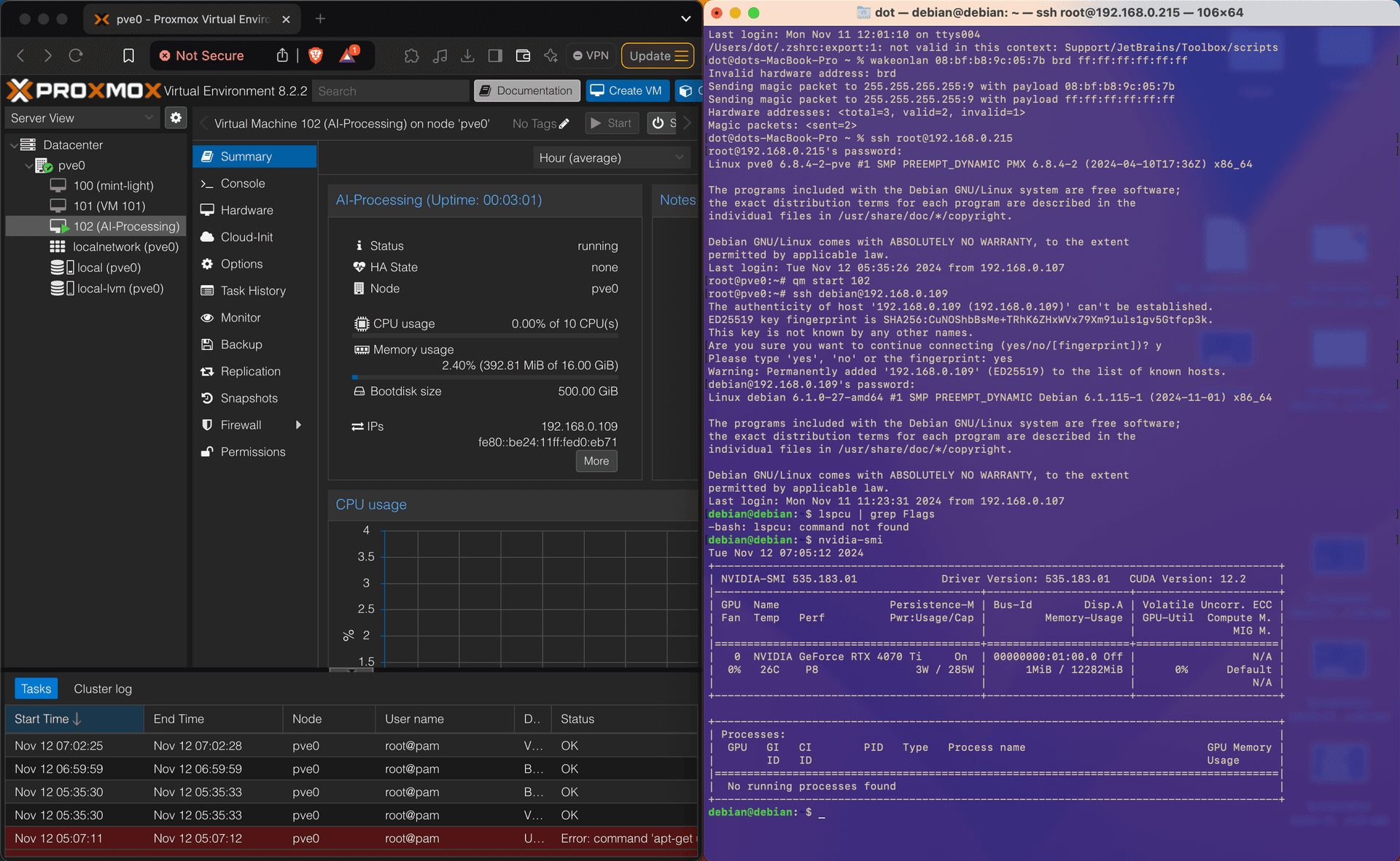This screenshot has width=1400, height=861.
Task: Click the edit tags pencil icon
Action: (564, 124)
